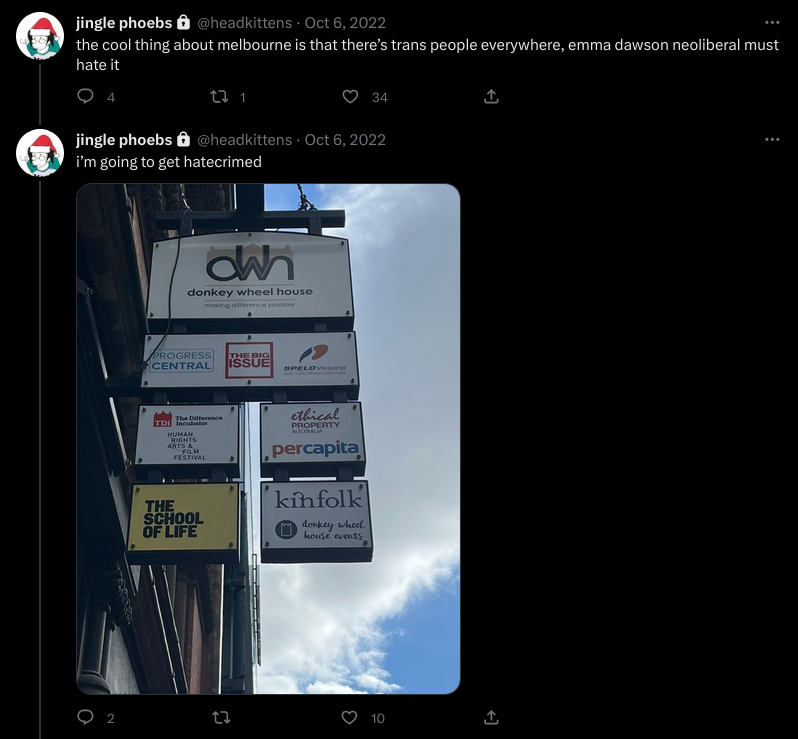Share the 'hatecrimed' tweet via share icon
The height and width of the screenshot is (739, 798).
(x=491, y=718)
